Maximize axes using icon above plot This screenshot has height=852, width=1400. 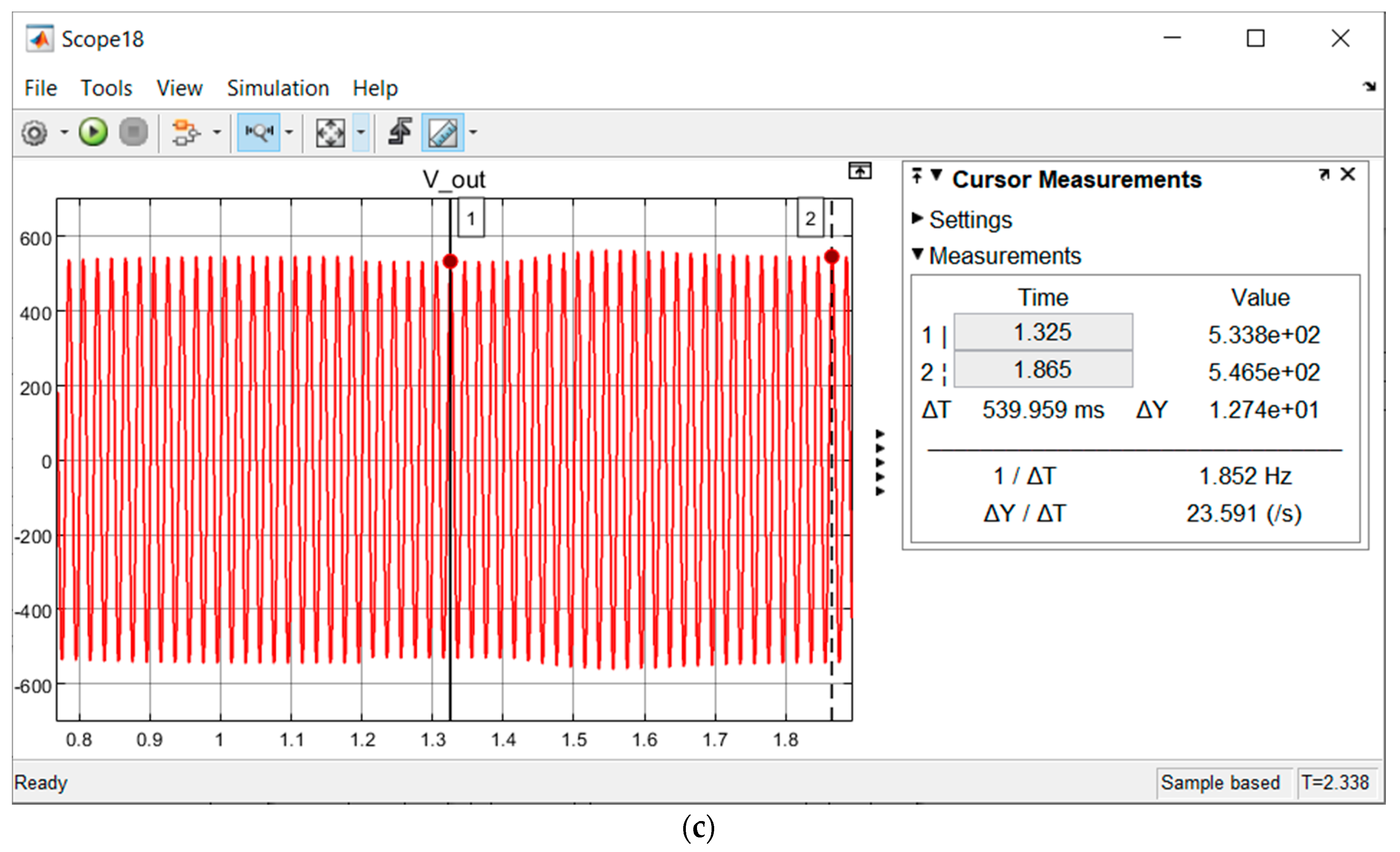pyautogui.click(x=860, y=170)
